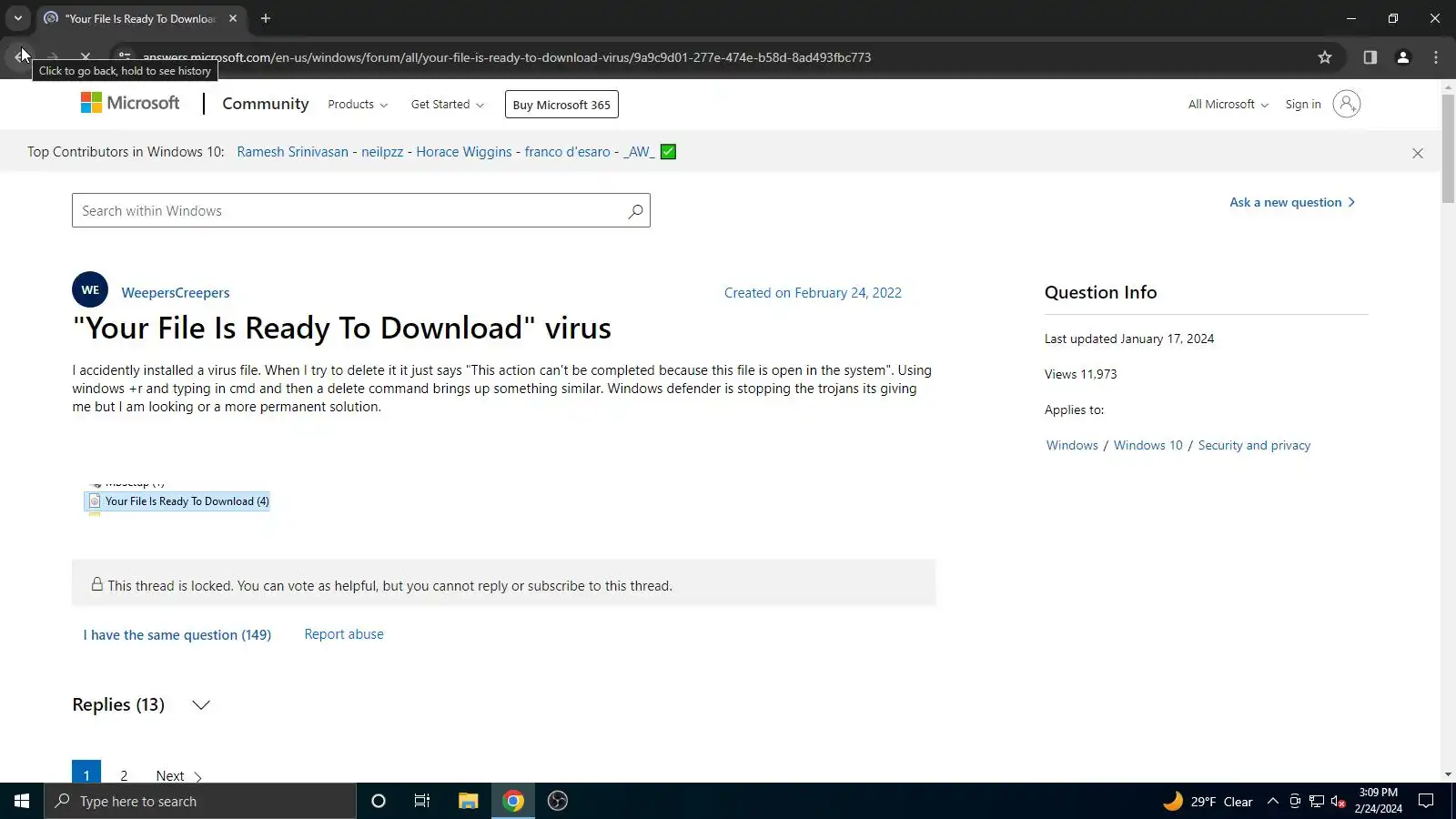Image resolution: width=1456 pixels, height=819 pixels.
Task: Click the Microsoft logo
Action: (130, 103)
